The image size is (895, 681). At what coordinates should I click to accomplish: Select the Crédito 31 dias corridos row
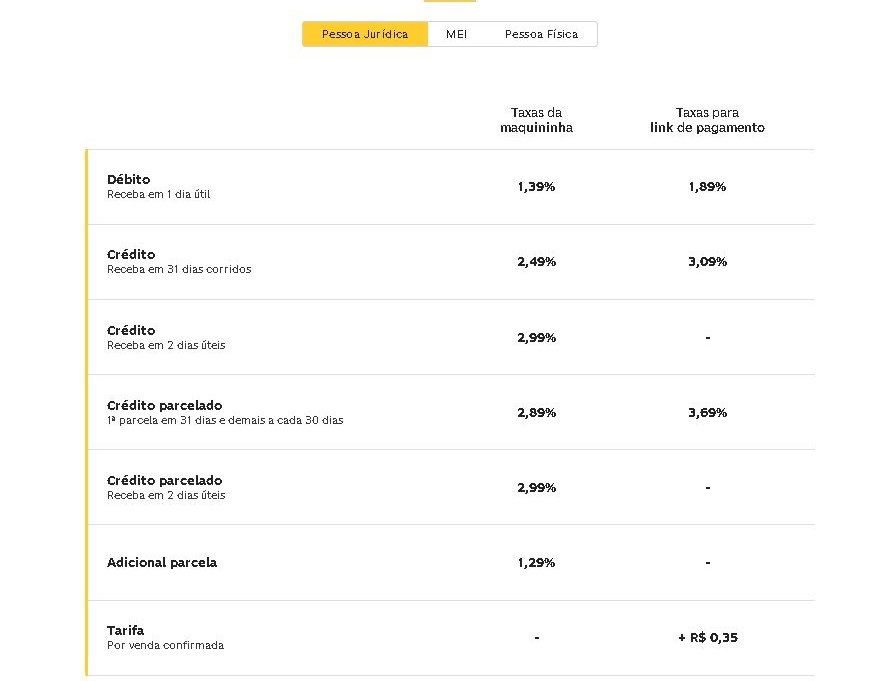coord(451,262)
